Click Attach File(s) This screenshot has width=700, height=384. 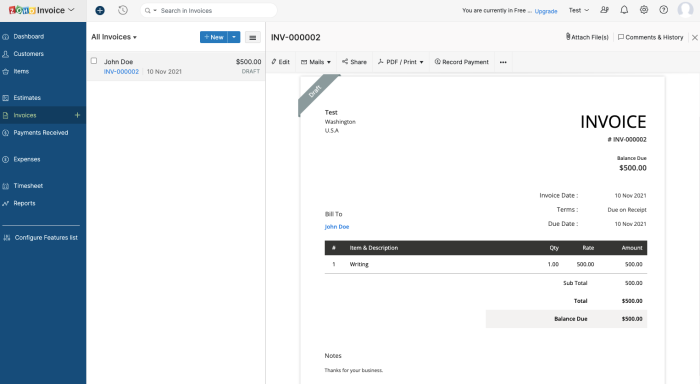point(587,38)
